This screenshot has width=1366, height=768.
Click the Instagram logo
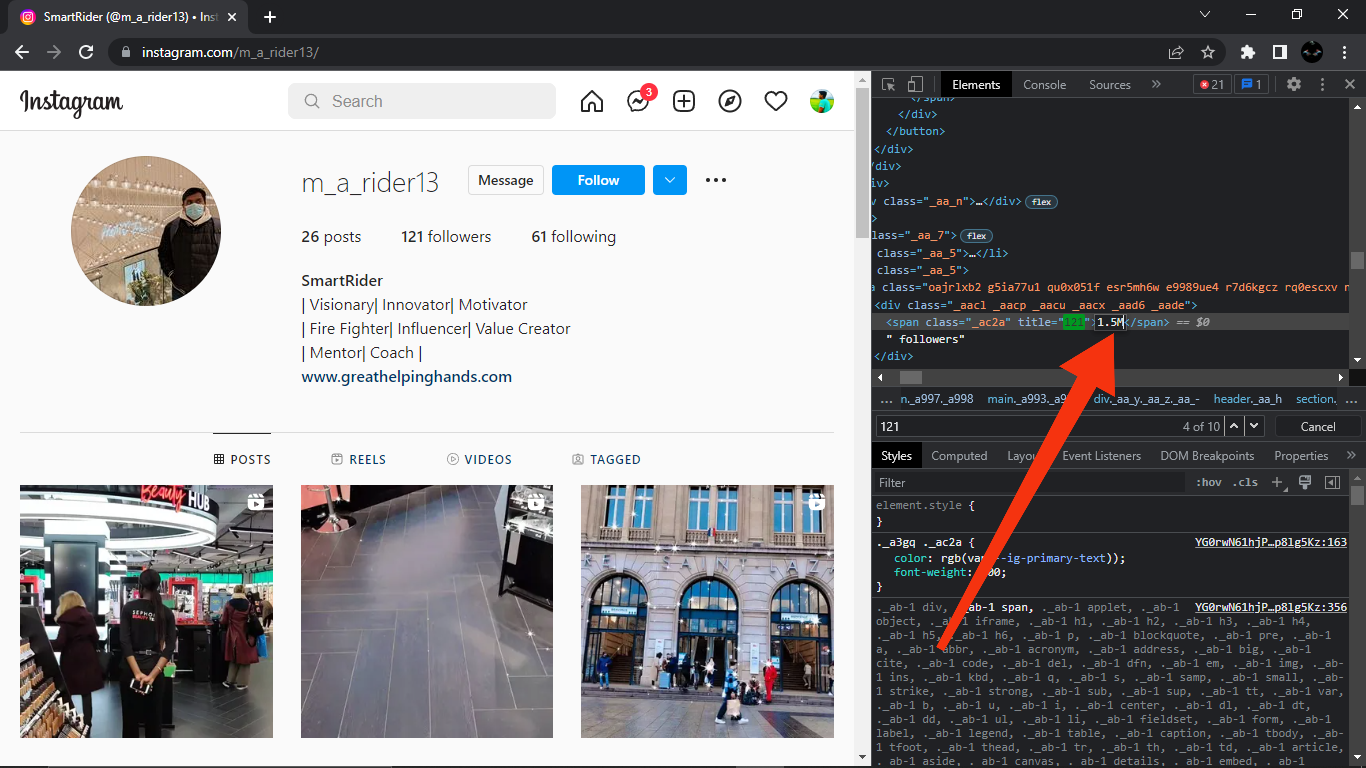pyautogui.click(x=71, y=101)
